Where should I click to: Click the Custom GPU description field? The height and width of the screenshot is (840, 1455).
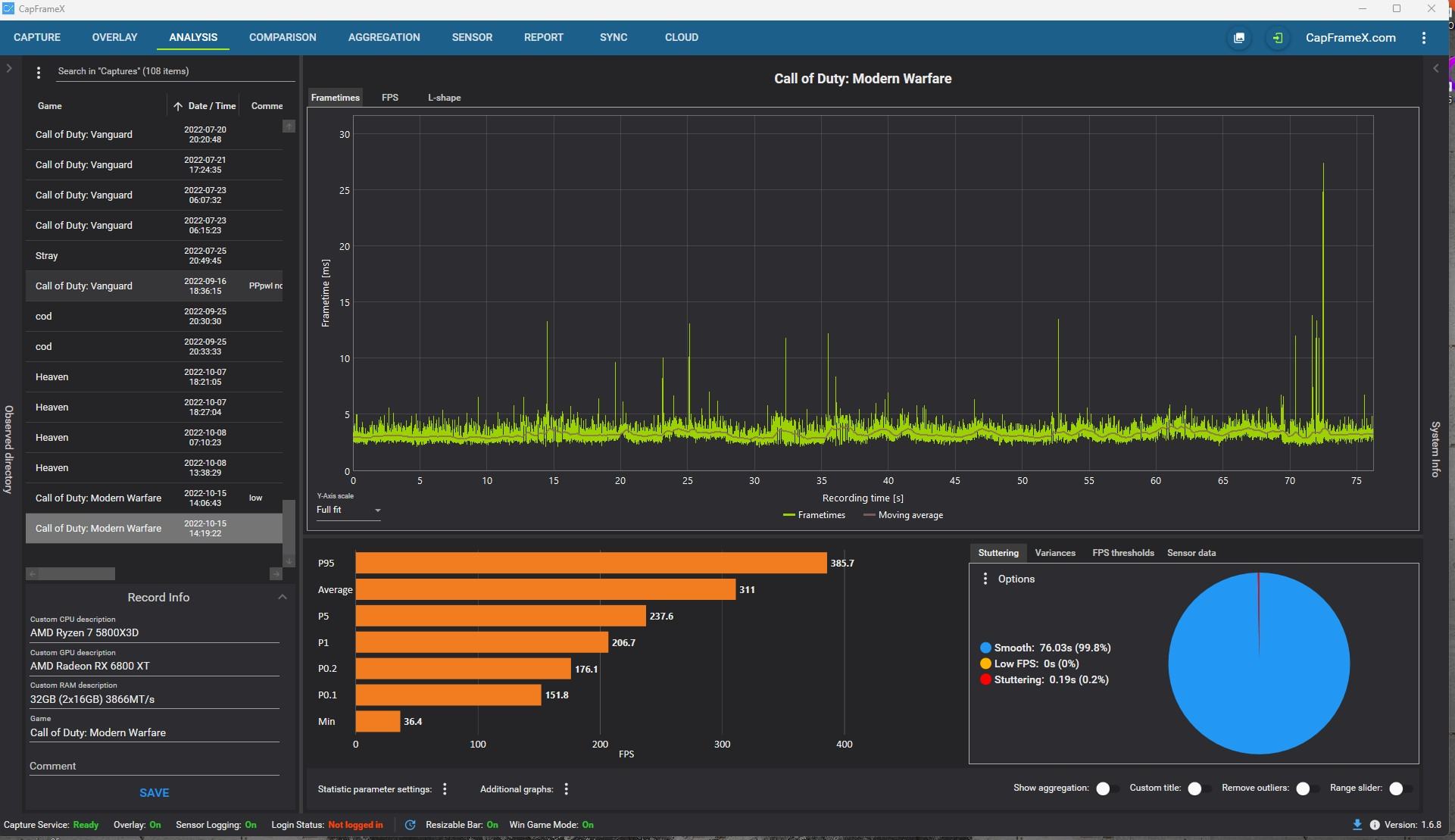point(155,667)
